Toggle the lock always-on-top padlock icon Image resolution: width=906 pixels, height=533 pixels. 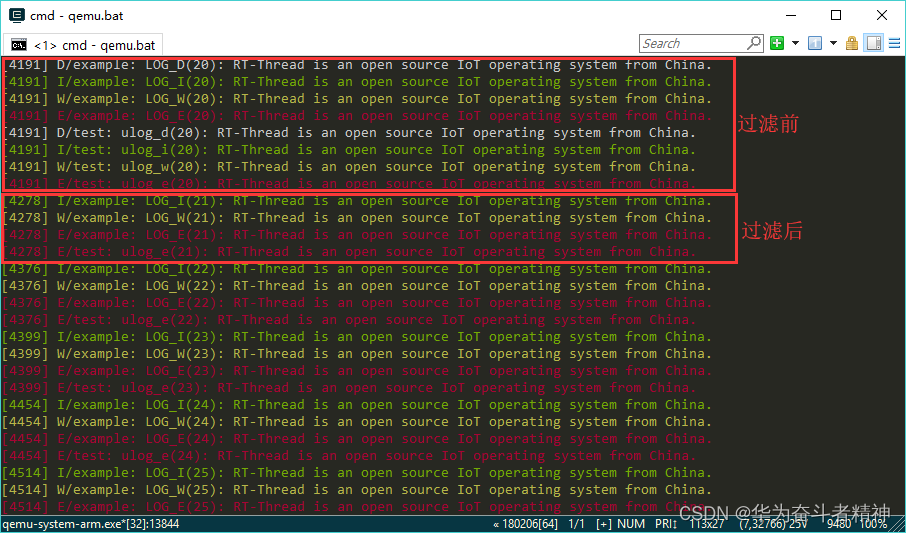[852, 43]
